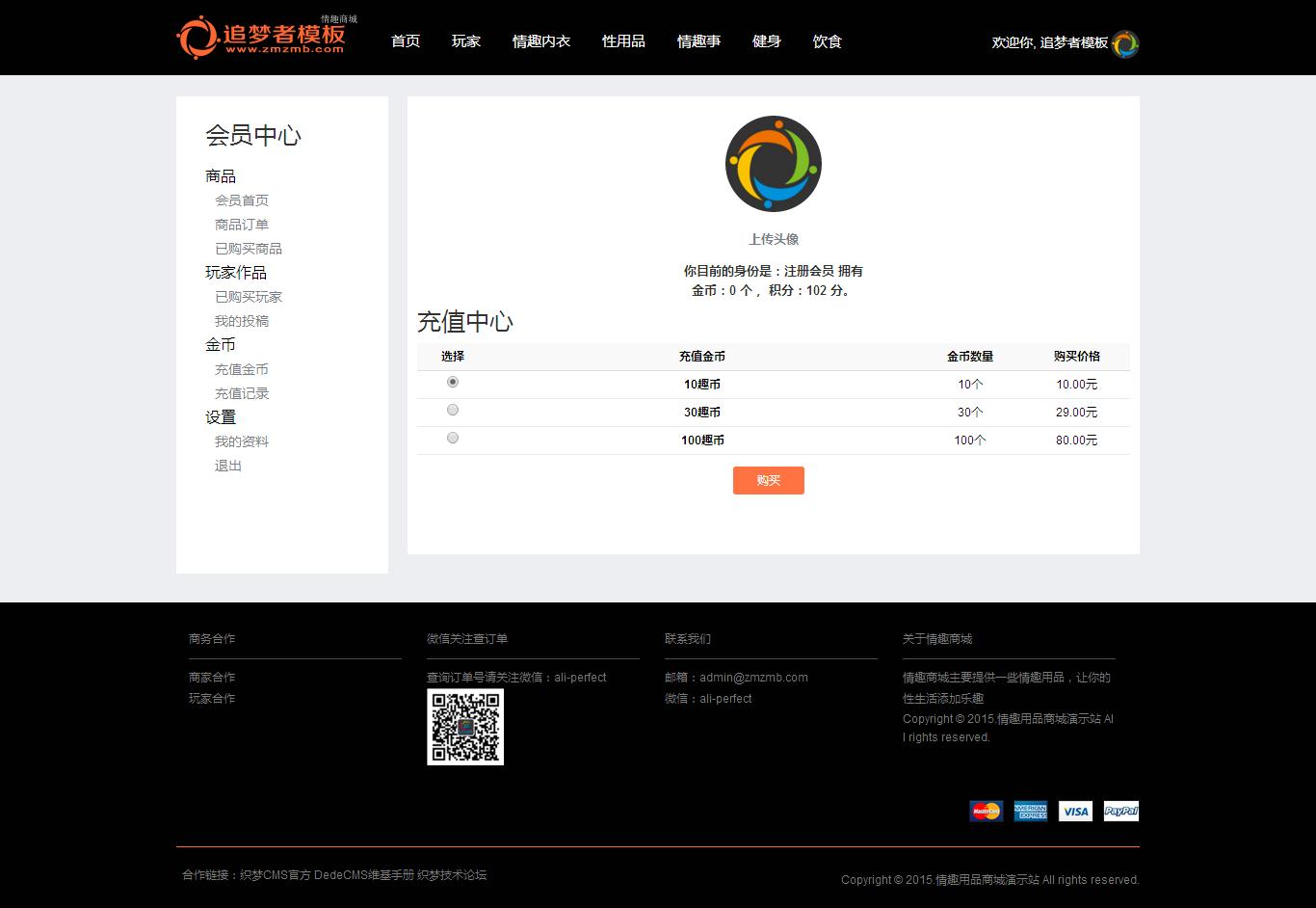Click the PayPal payment icon
The image size is (1316, 908).
(x=1120, y=812)
